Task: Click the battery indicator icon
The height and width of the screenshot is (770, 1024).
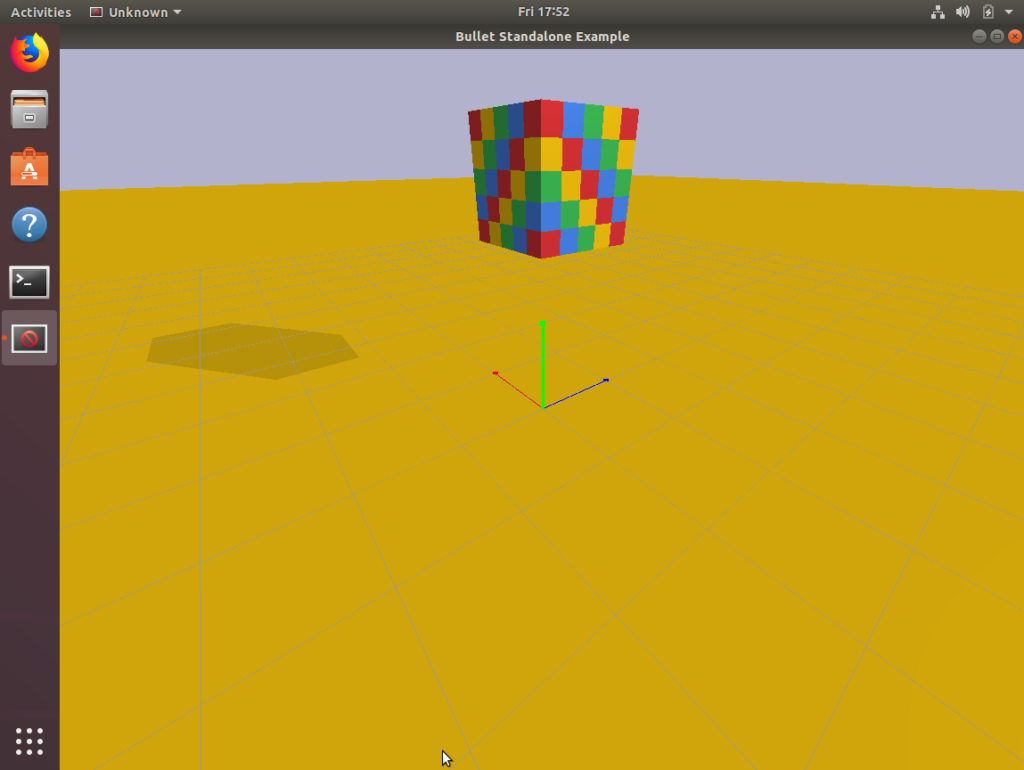Action: click(988, 12)
